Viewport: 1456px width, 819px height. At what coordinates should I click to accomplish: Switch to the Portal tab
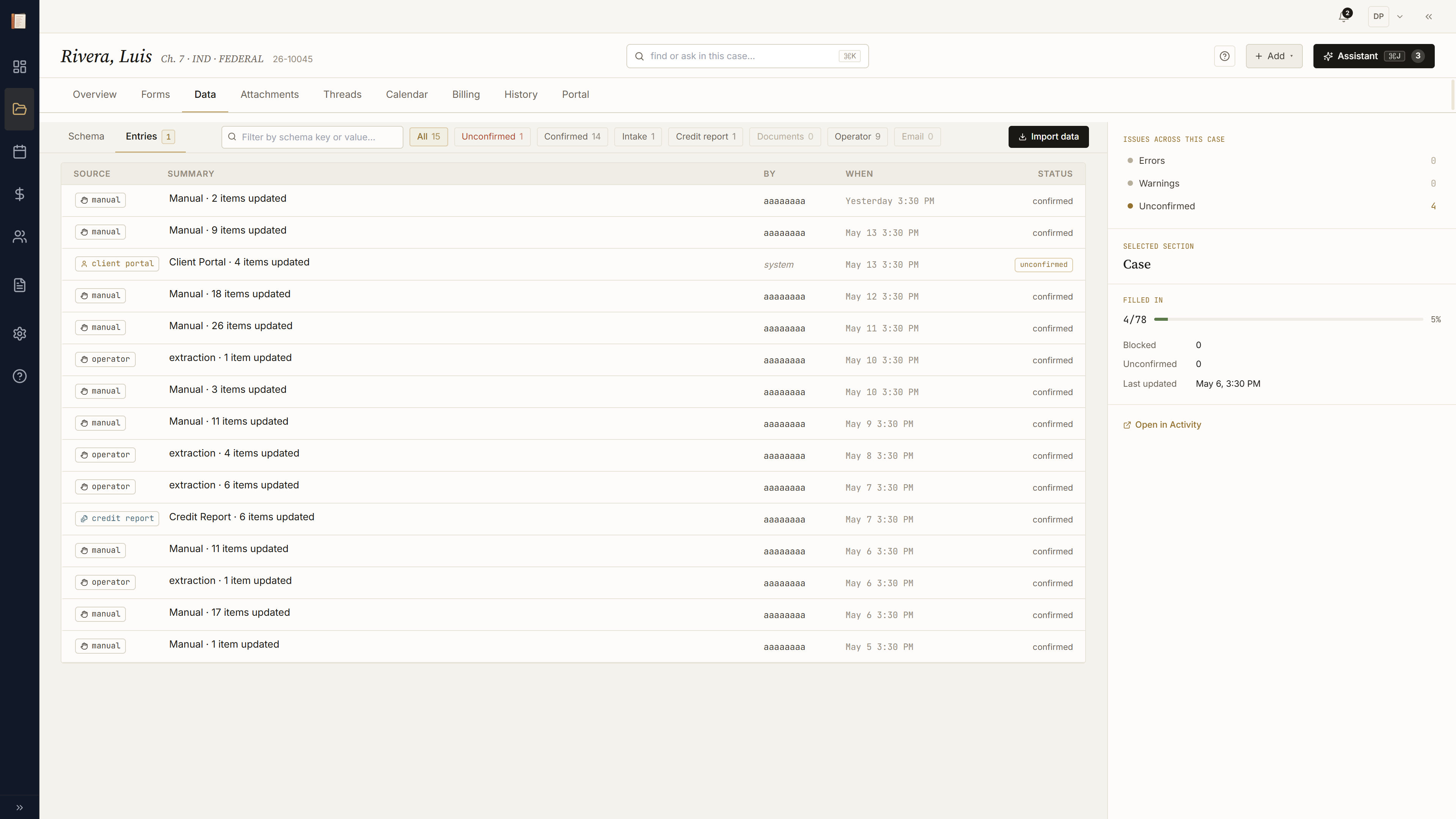click(575, 94)
